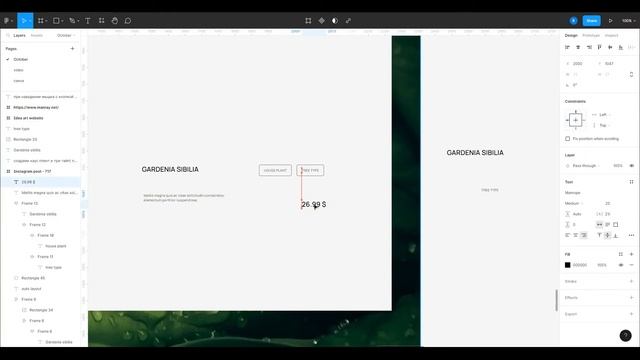Click the black fill color swatch
This screenshot has width=640, height=360.
567,265
